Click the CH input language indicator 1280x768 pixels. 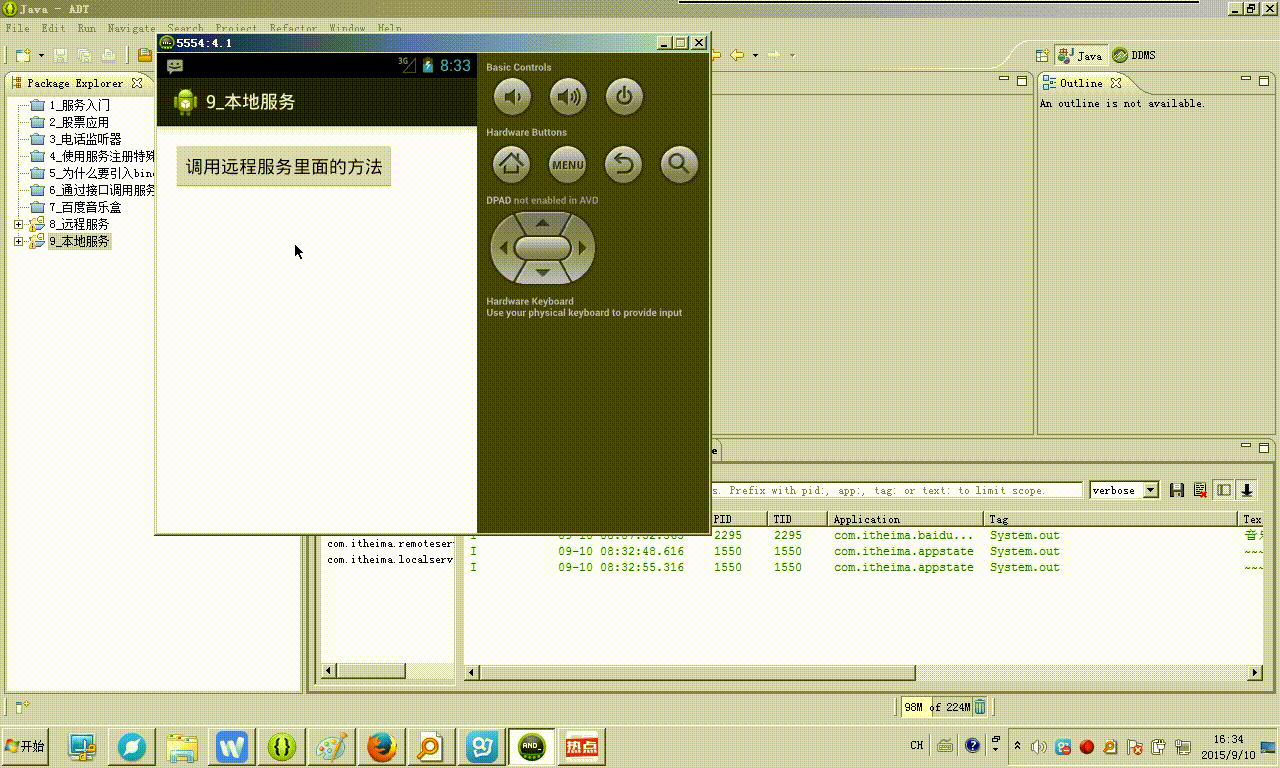pyautogui.click(x=917, y=746)
